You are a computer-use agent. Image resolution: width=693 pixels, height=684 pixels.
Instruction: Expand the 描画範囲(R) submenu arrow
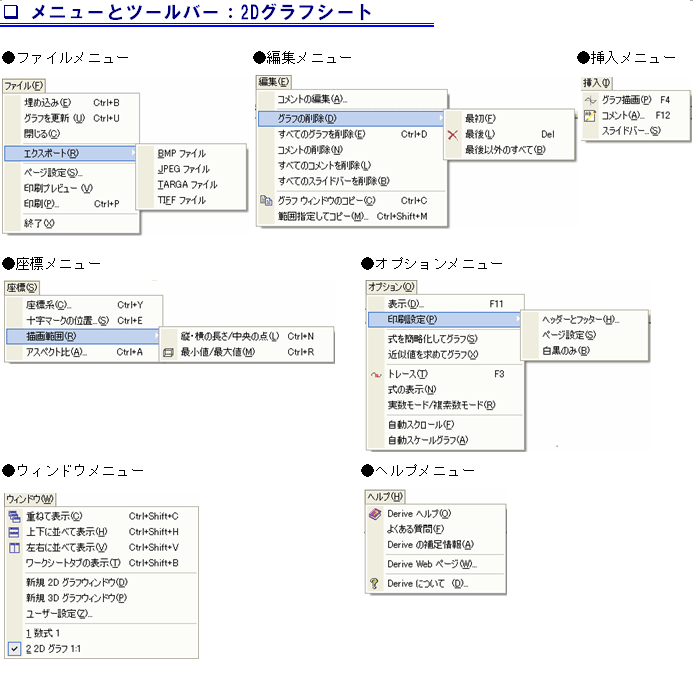point(156,336)
